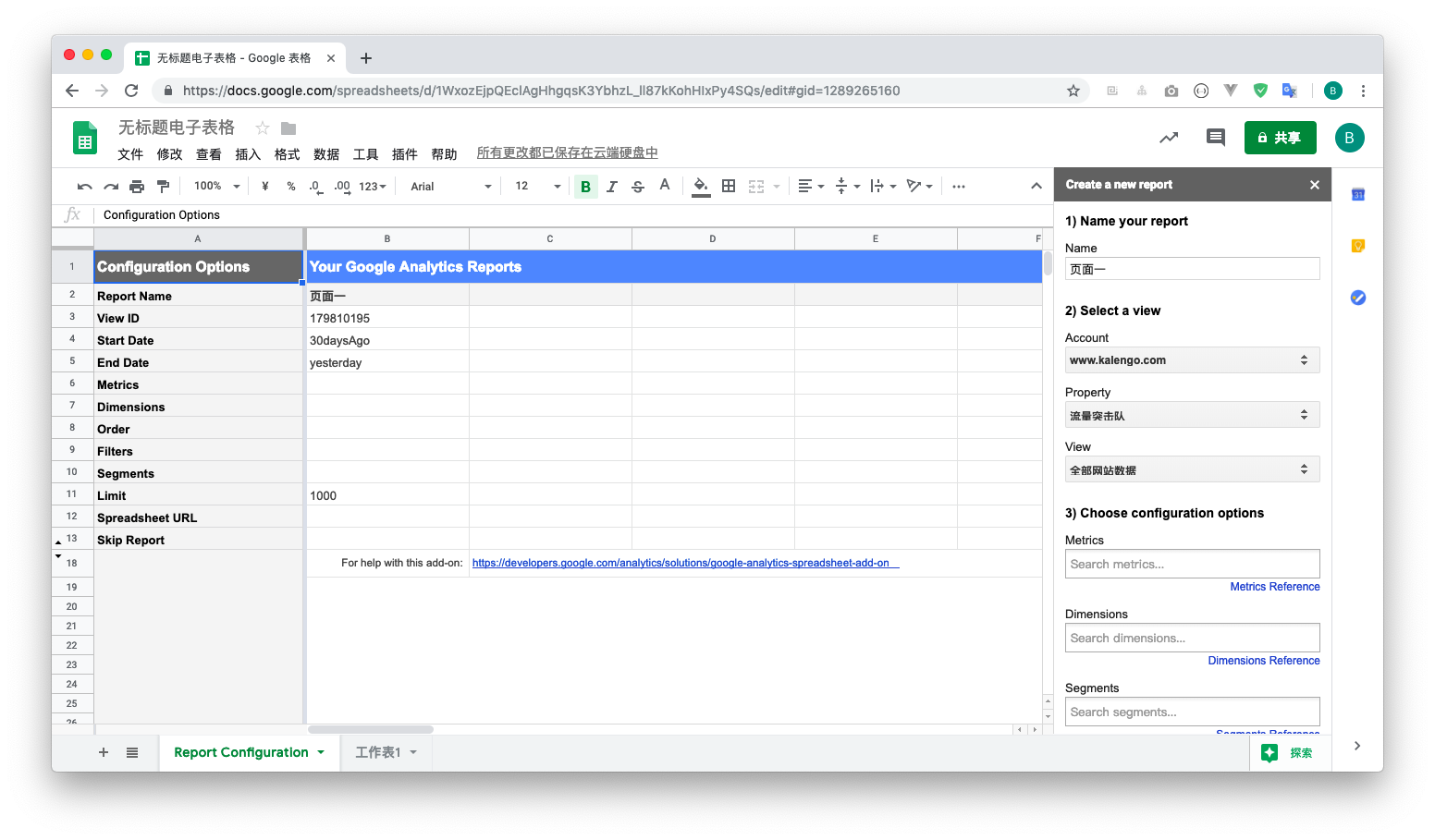
Task: Open the Account www.kalengo.com dropdown
Action: click(x=1192, y=360)
